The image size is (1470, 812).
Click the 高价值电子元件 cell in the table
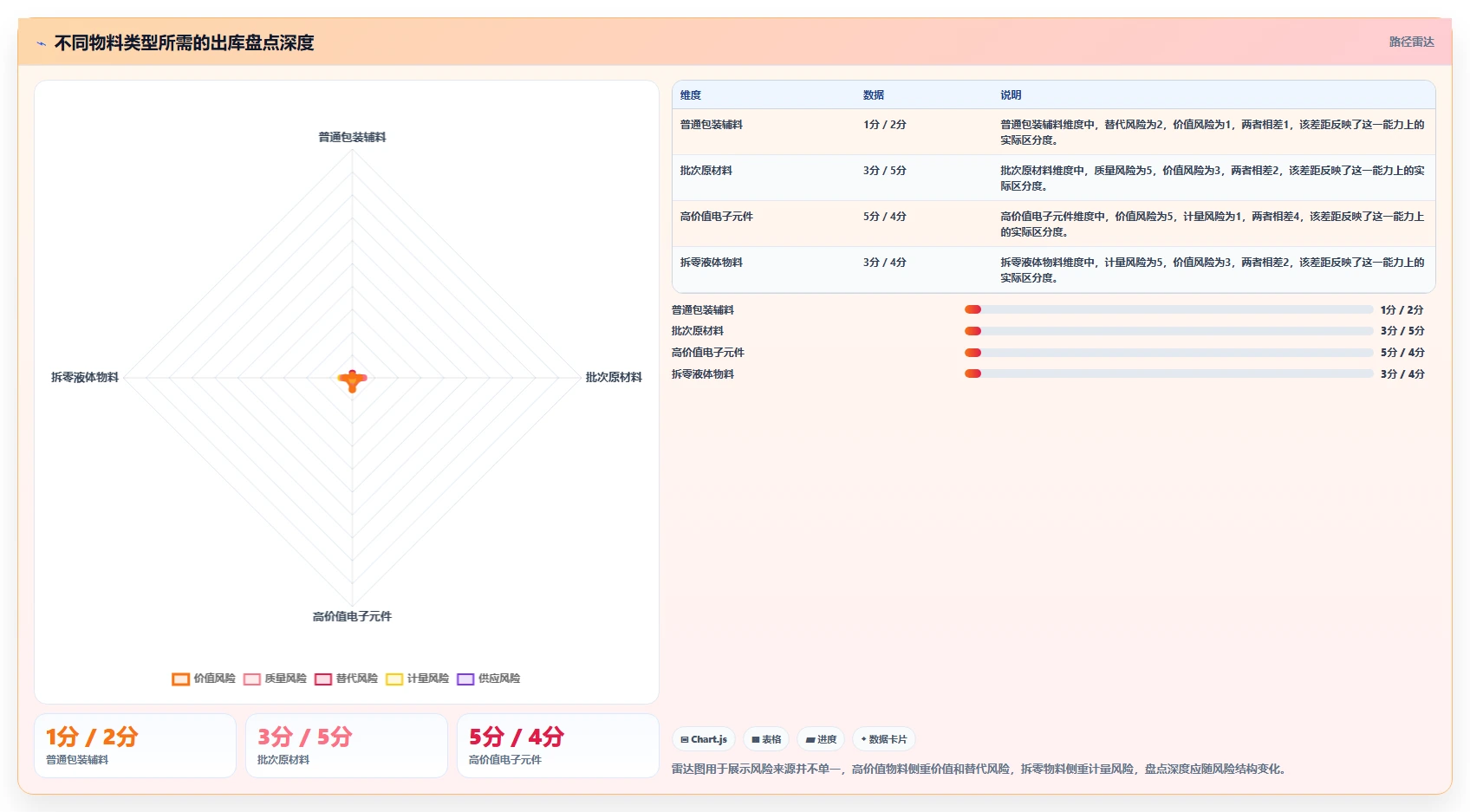point(717,217)
